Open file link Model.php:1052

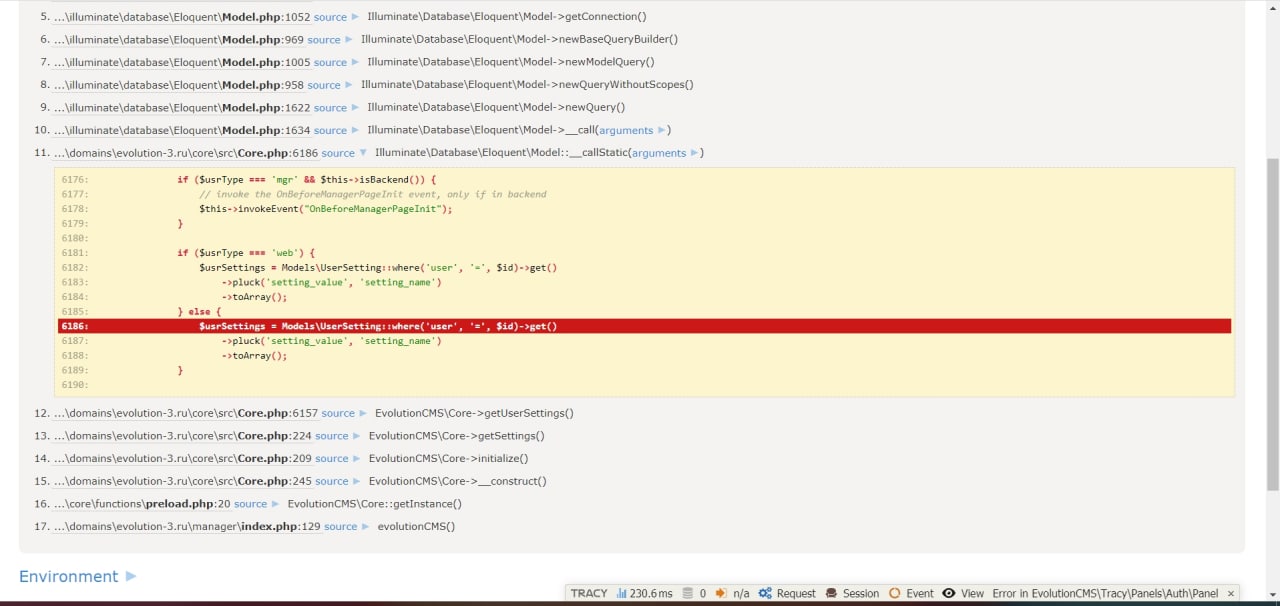[x=182, y=17]
